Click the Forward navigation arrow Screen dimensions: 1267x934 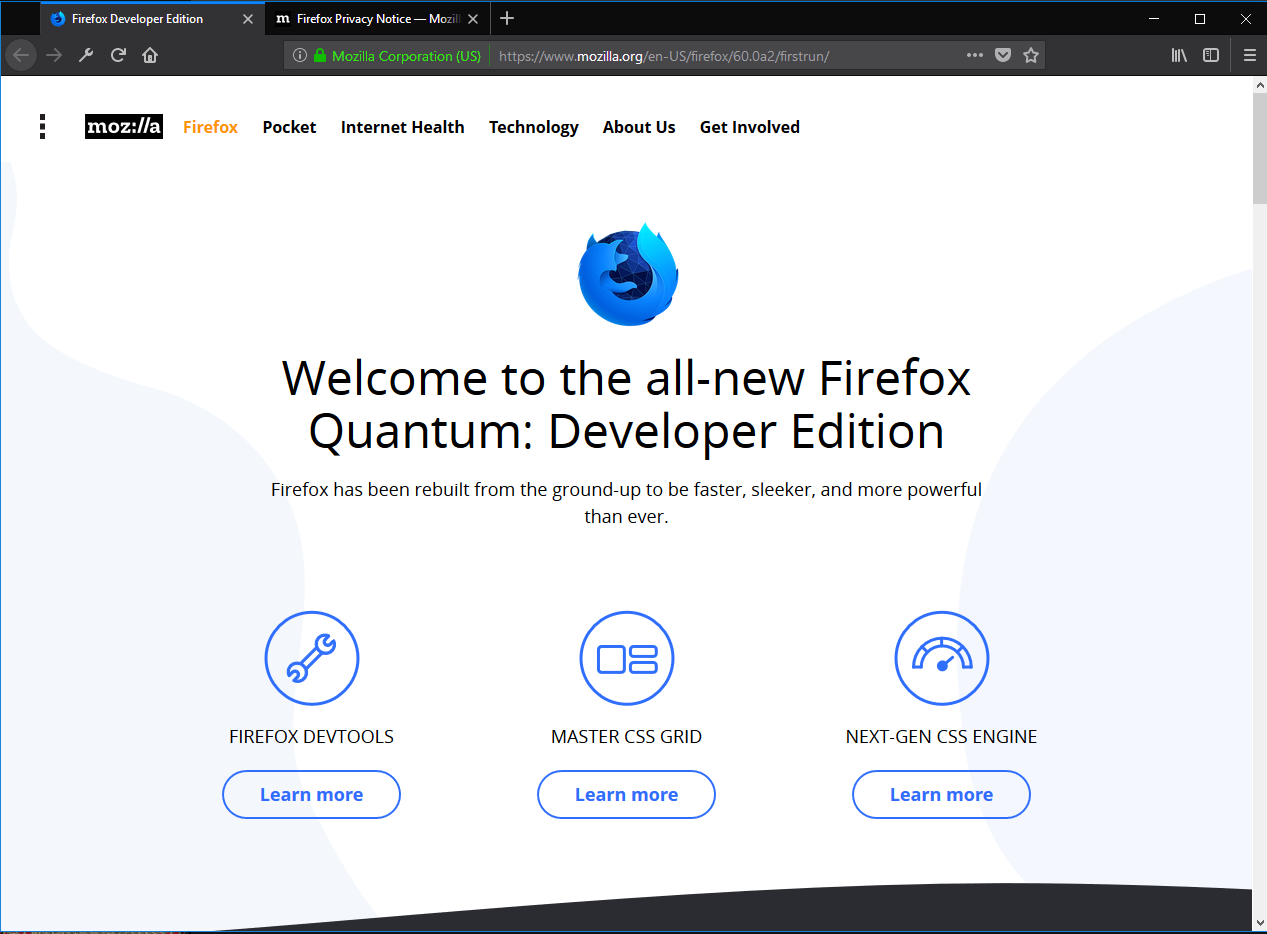click(x=53, y=55)
